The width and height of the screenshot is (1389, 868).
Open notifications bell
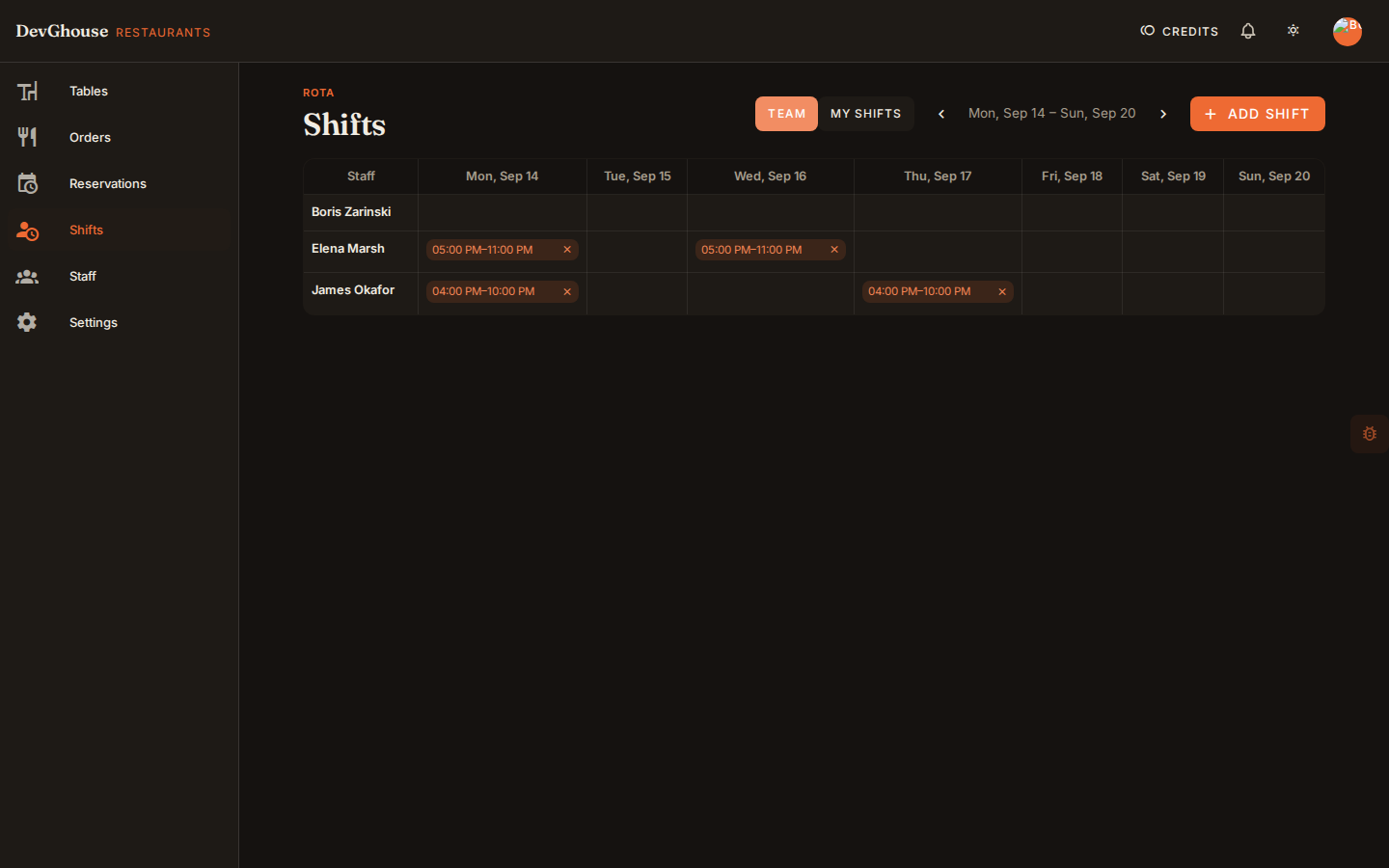pyautogui.click(x=1248, y=31)
